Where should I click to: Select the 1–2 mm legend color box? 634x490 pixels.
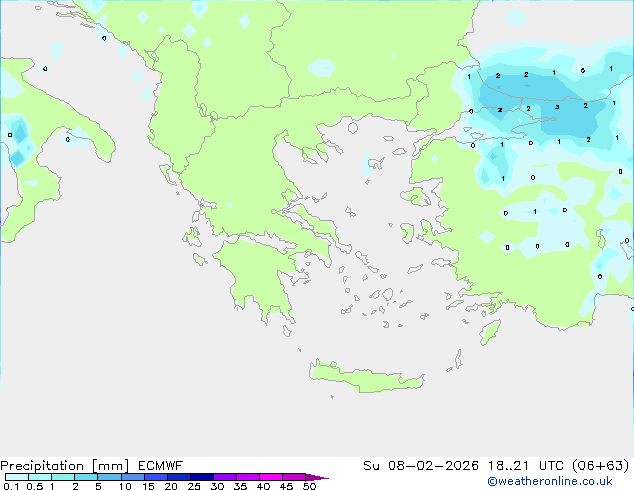[x=63, y=477]
